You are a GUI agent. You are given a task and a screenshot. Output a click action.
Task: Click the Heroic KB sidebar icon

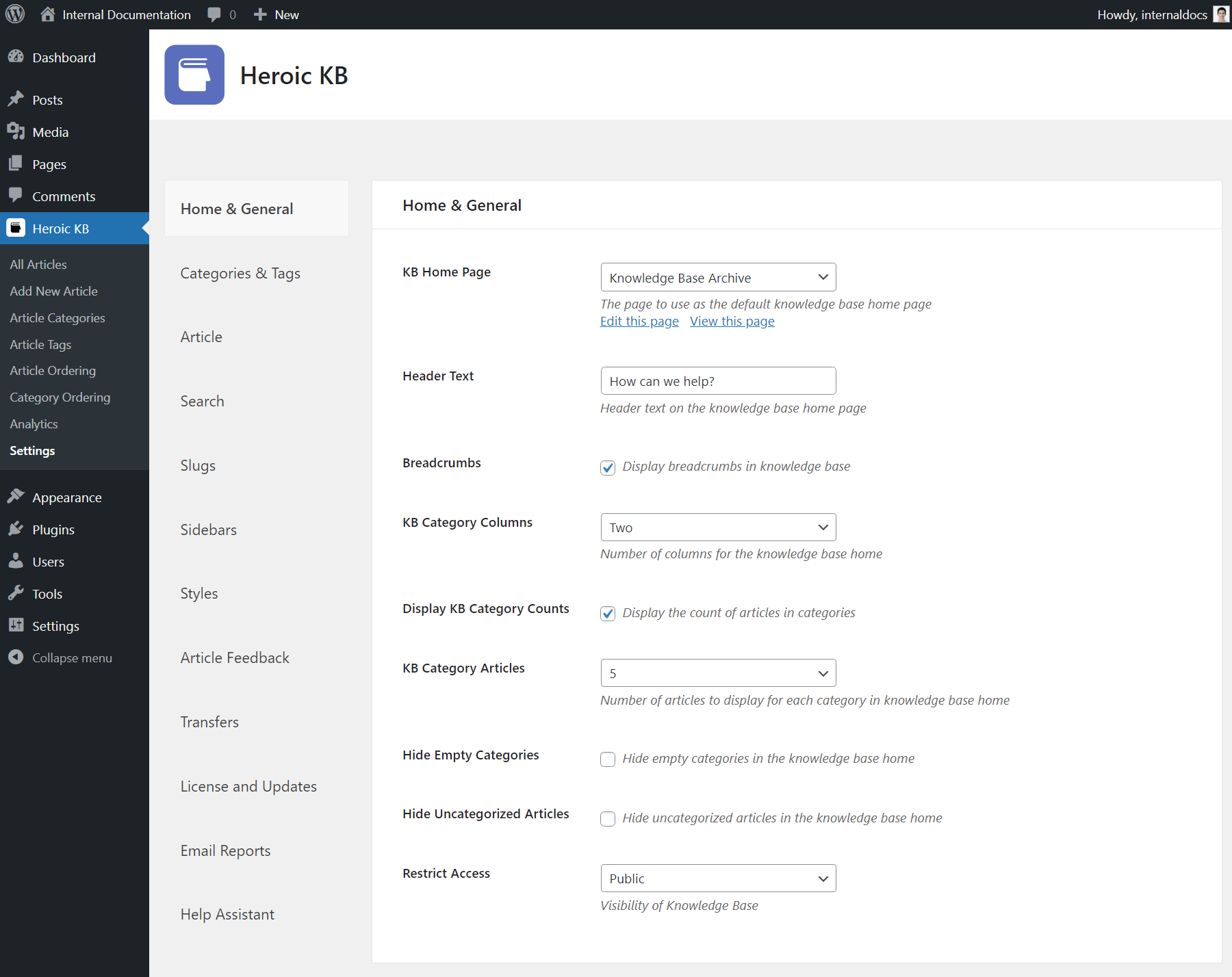click(x=15, y=228)
